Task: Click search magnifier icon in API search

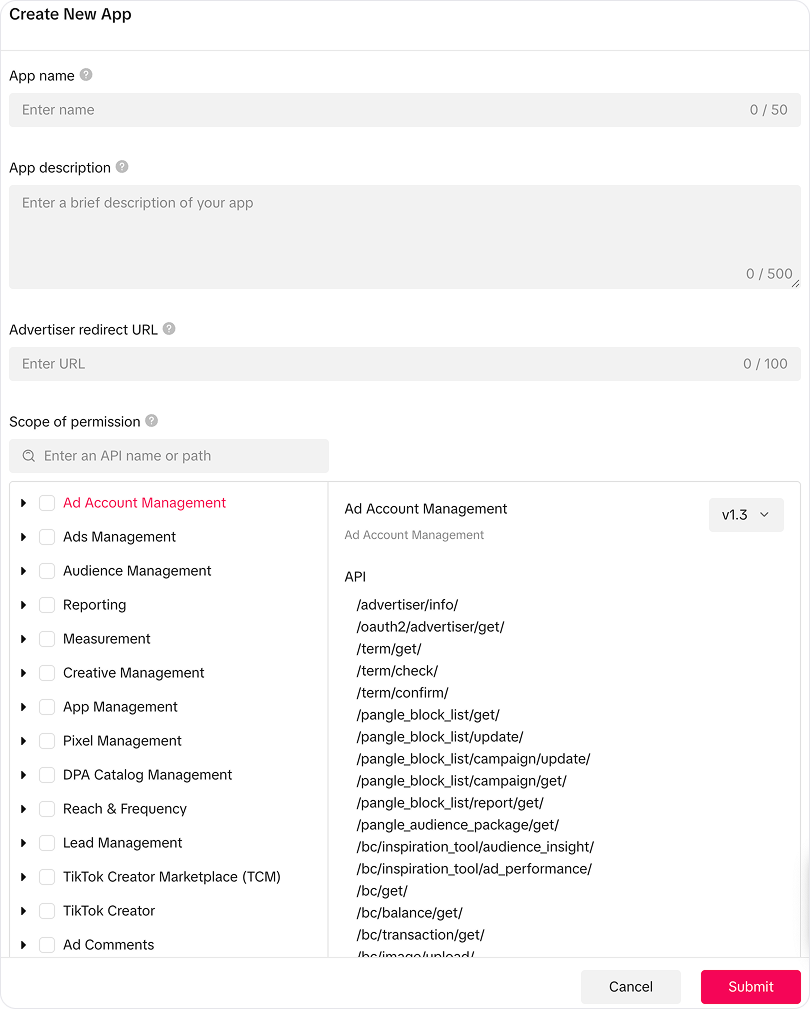Action: click(29, 456)
